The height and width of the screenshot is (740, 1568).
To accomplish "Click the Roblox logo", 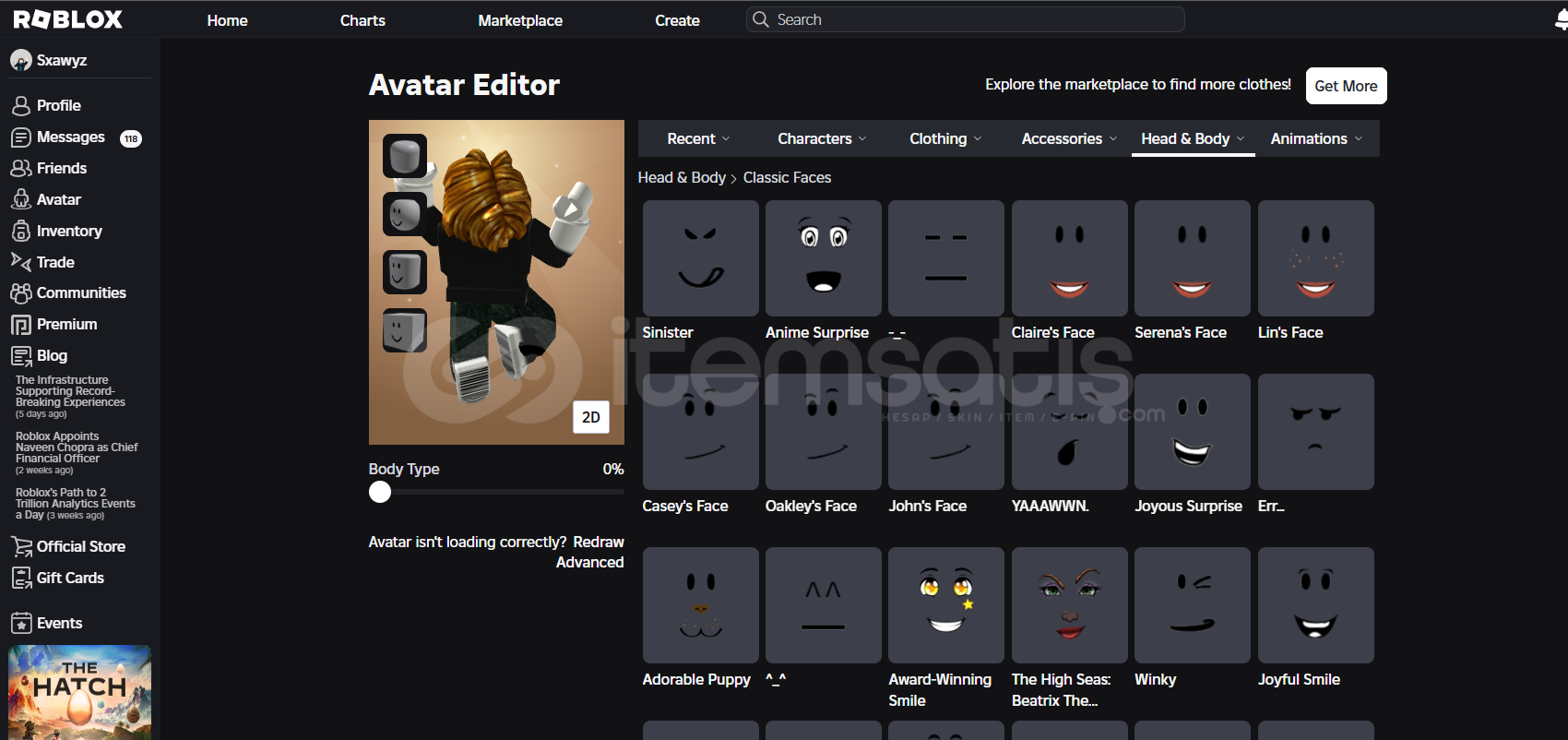I will click(x=67, y=19).
